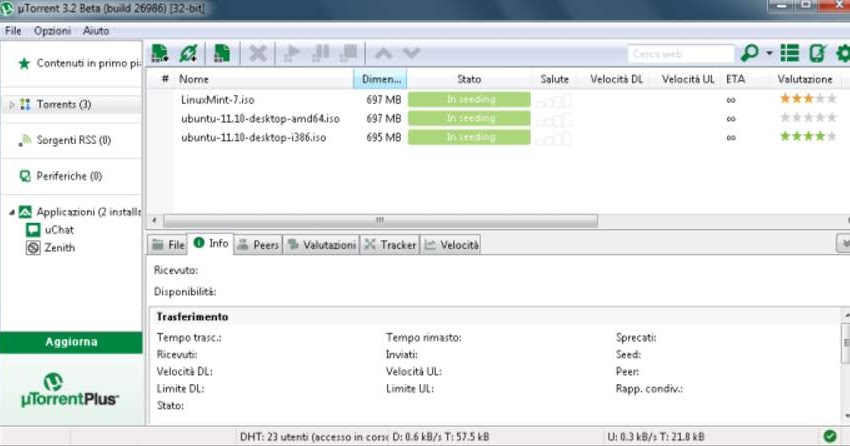The height and width of the screenshot is (446, 850).
Task: Click In seeding bar for ubuntu i386
Action: click(469, 137)
